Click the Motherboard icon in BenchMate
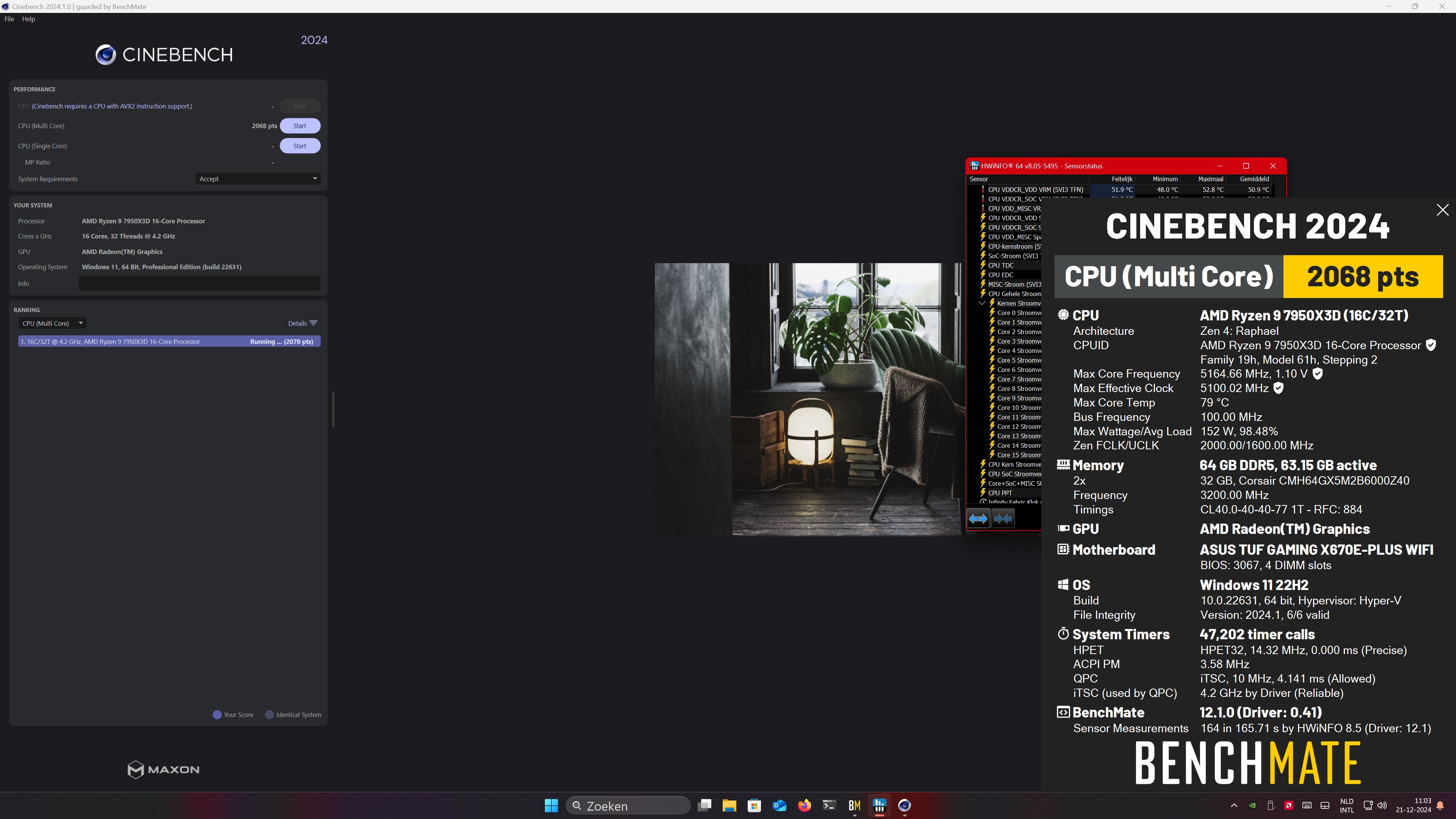This screenshot has width=1456, height=819. [1063, 549]
